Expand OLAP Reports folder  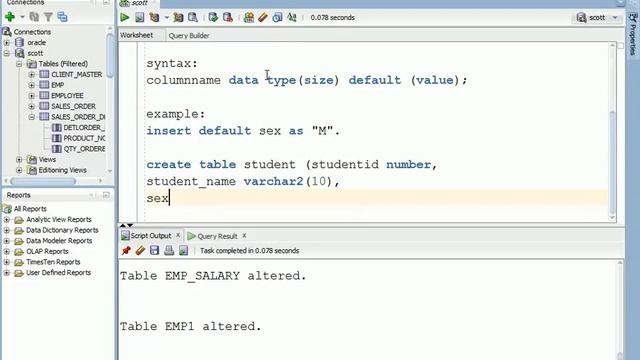[x=7, y=251]
